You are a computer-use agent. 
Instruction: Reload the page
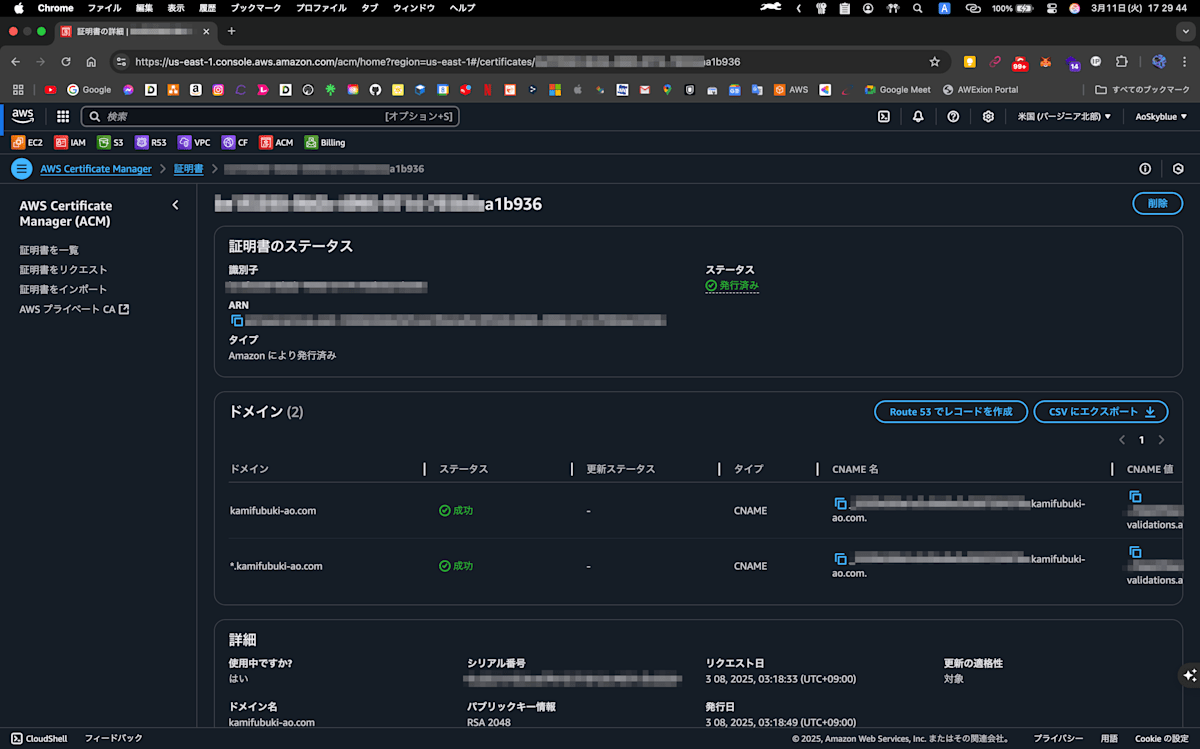click(65, 62)
